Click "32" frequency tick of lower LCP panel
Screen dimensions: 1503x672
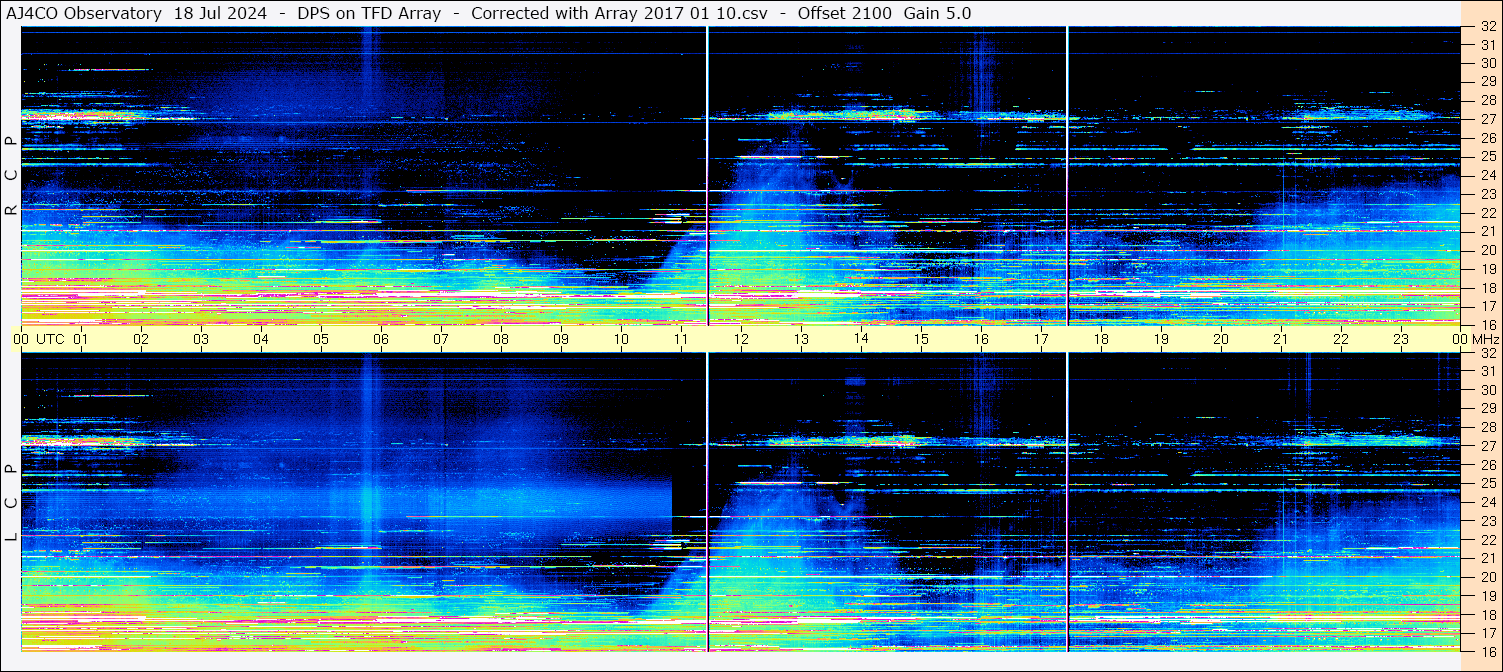(1487, 353)
